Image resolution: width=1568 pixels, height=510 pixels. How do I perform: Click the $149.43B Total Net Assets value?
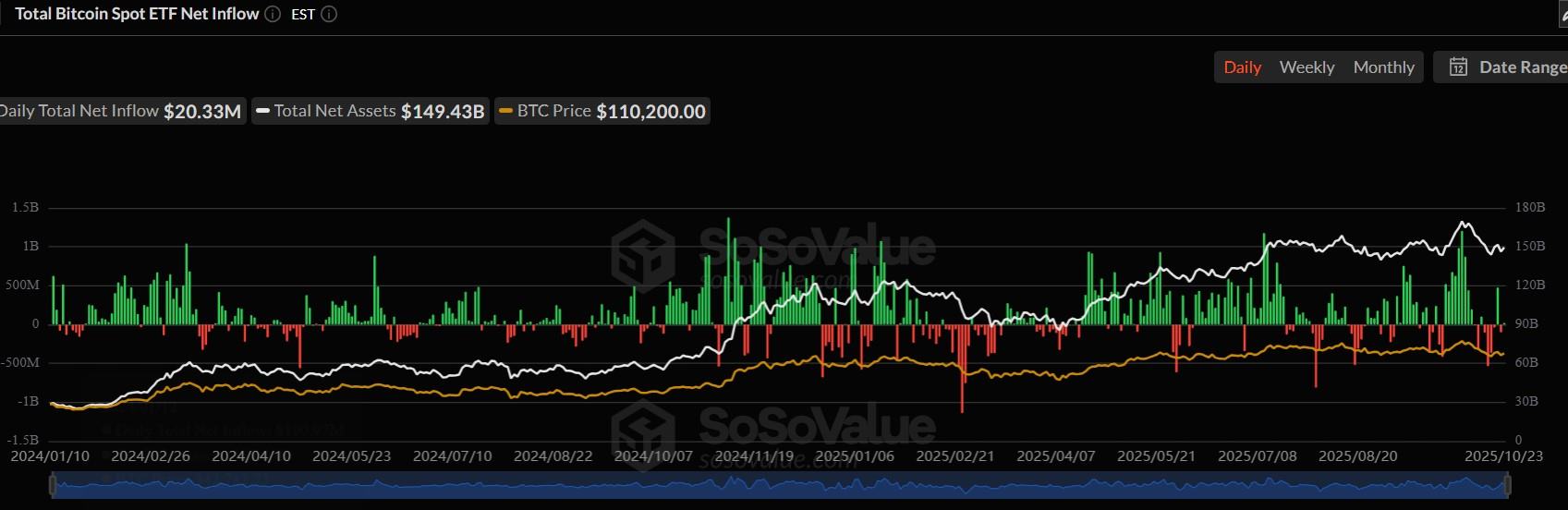[x=443, y=112]
